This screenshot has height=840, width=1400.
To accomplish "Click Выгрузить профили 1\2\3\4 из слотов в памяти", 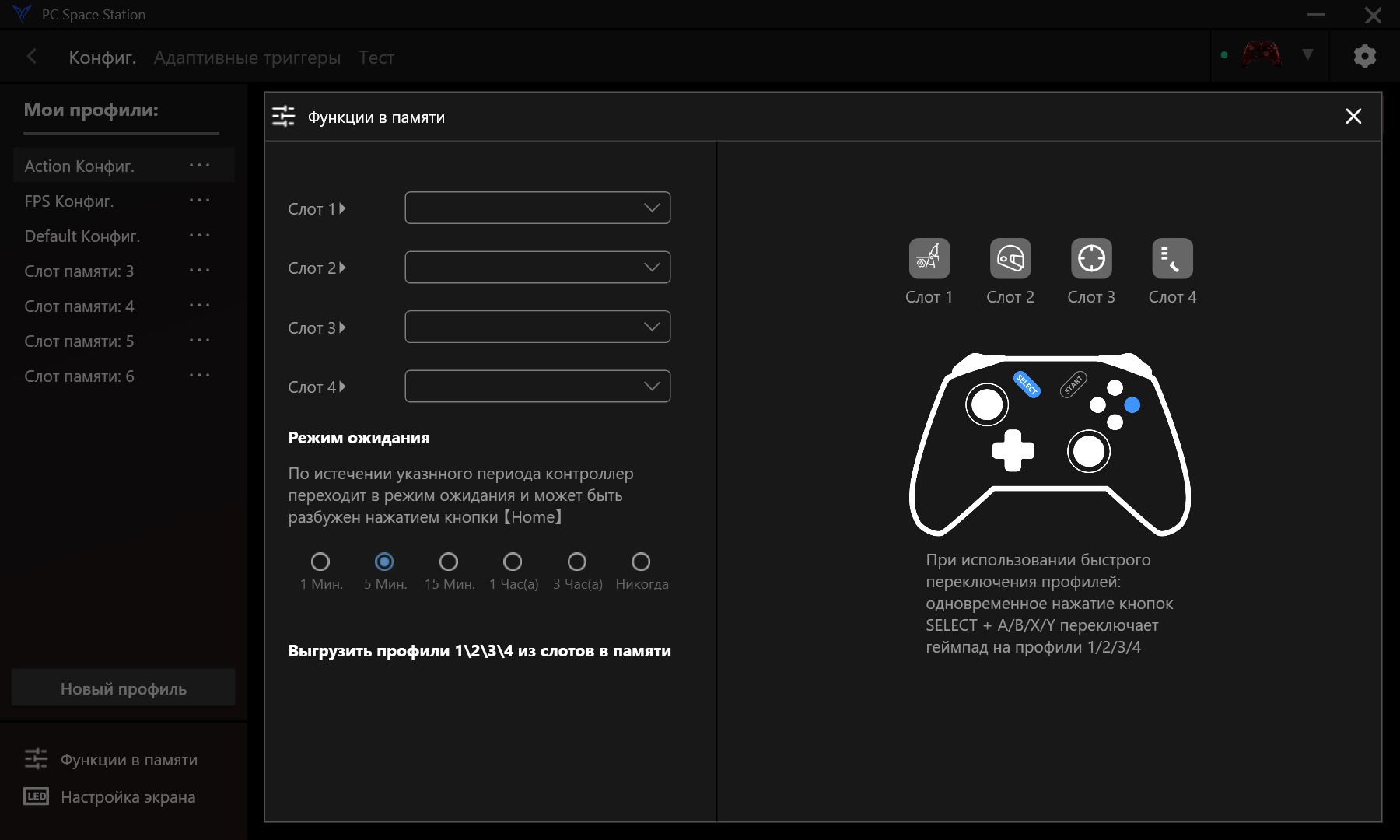I will click(x=479, y=651).
